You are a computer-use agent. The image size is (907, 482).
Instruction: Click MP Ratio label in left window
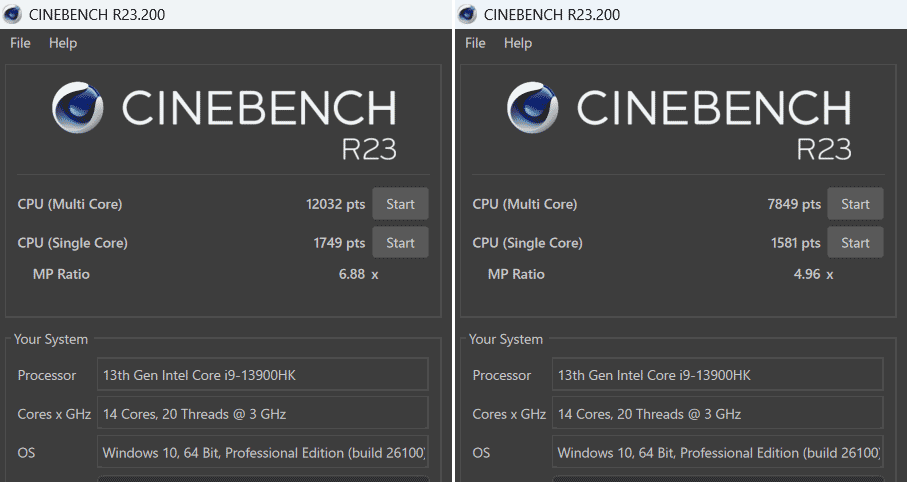61,274
